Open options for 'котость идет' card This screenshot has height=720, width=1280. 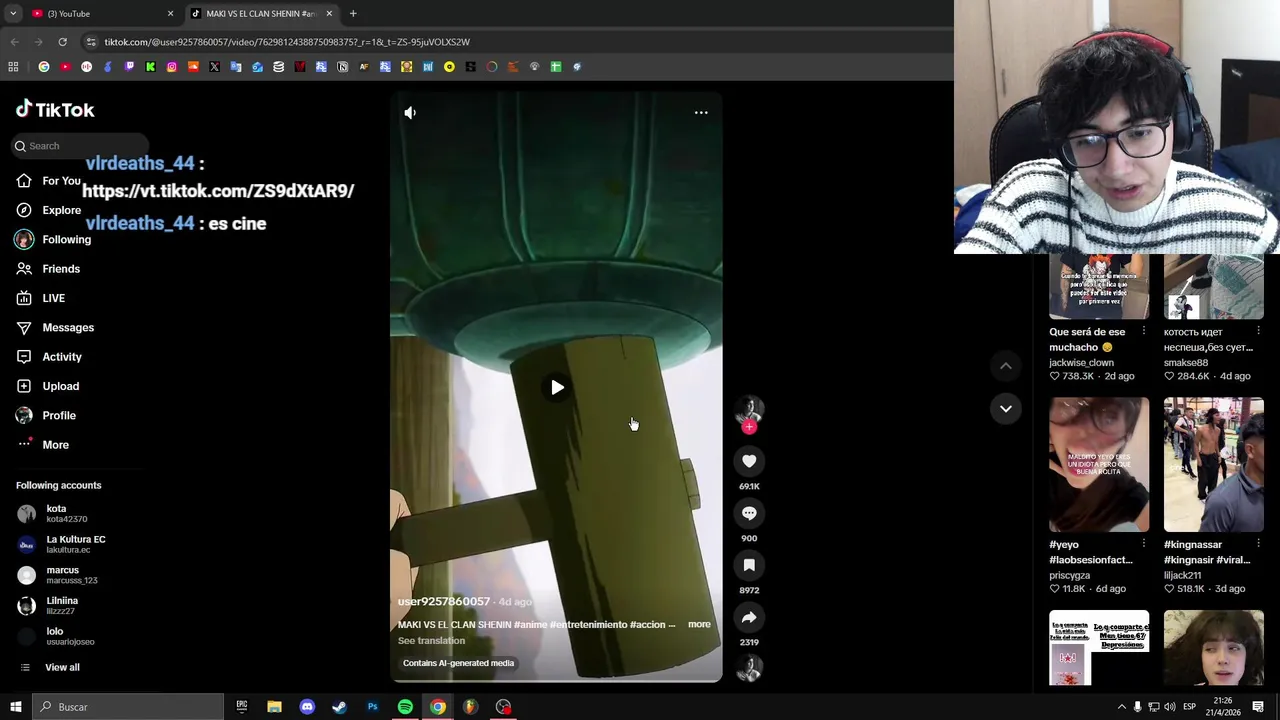click(1258, 331)
